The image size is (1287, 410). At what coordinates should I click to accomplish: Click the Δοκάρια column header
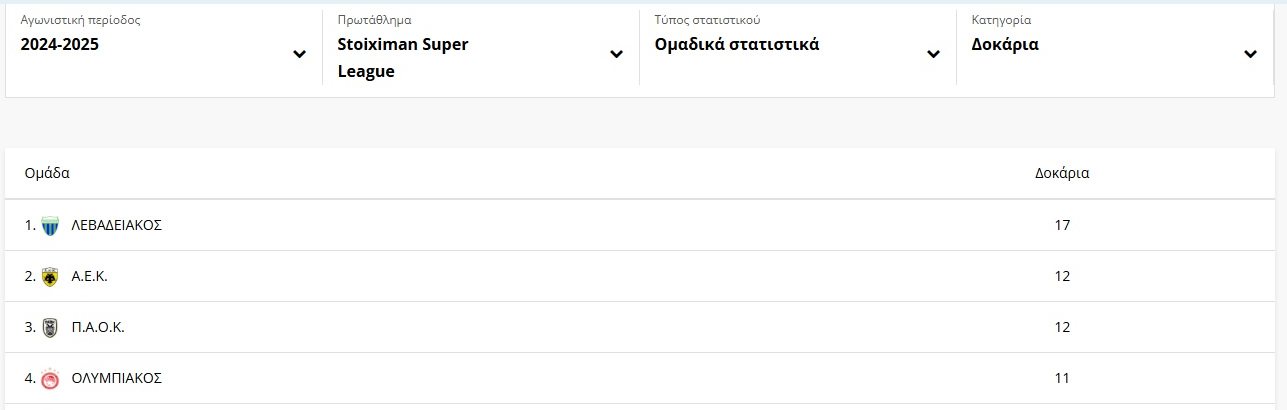coord(1062,173)
